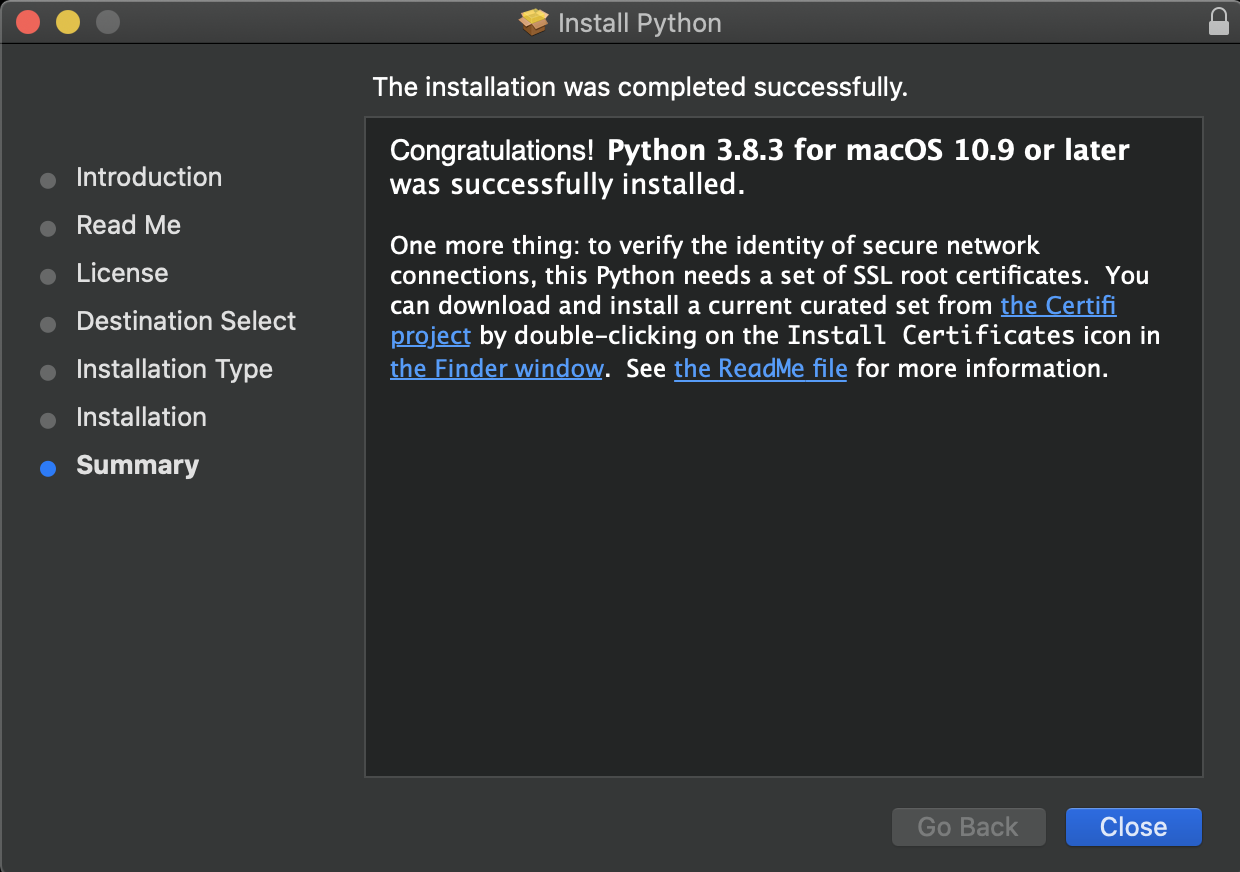
Task: Click the gray disabled zoom window button
Action: tap(107, 21)
